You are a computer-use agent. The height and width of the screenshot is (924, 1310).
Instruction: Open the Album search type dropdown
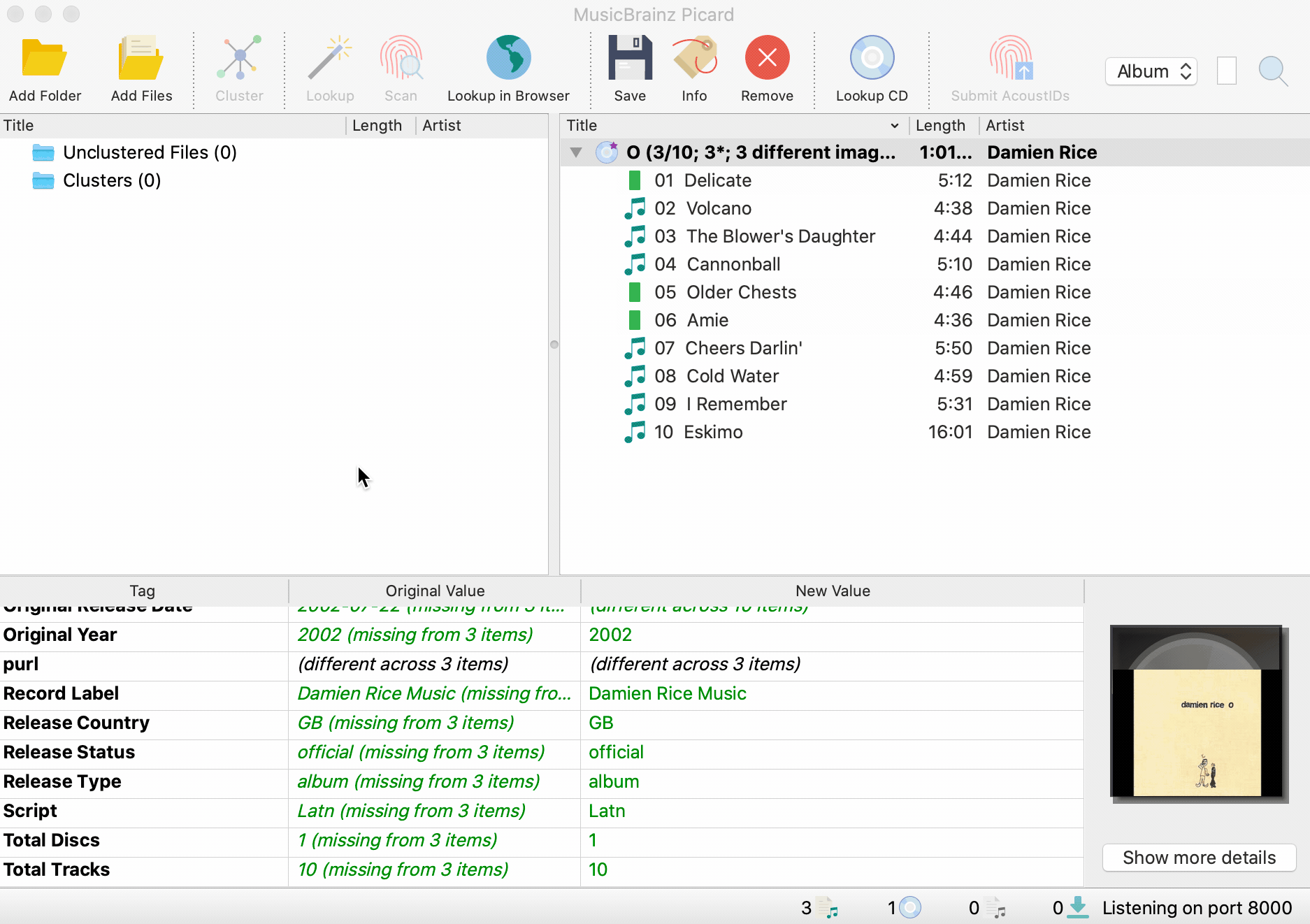[1151, 71]
